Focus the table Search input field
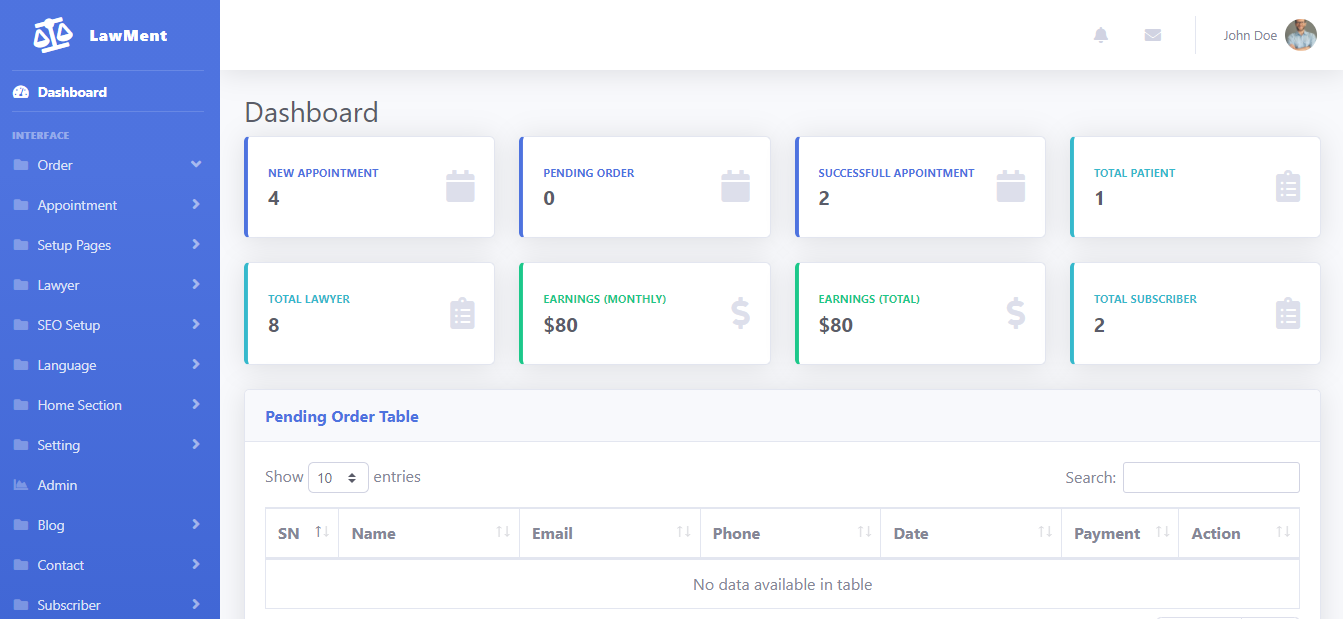 [1211, 478]
